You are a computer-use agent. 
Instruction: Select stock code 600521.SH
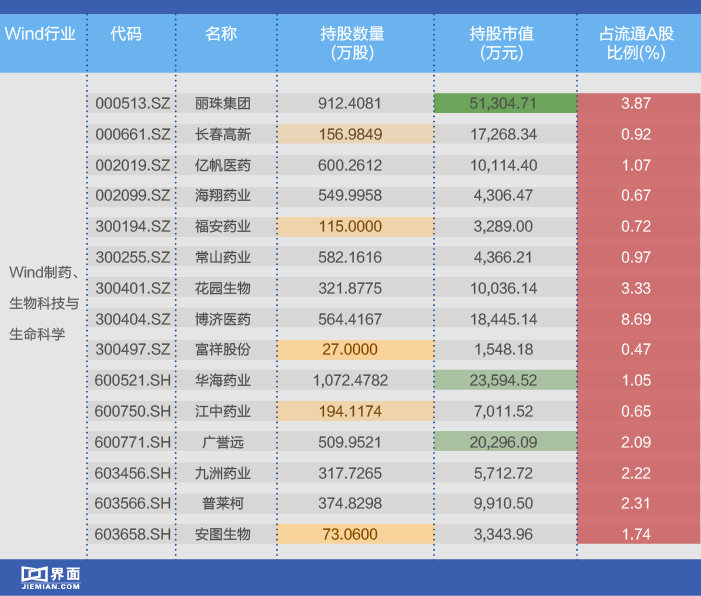pos(133,380)
